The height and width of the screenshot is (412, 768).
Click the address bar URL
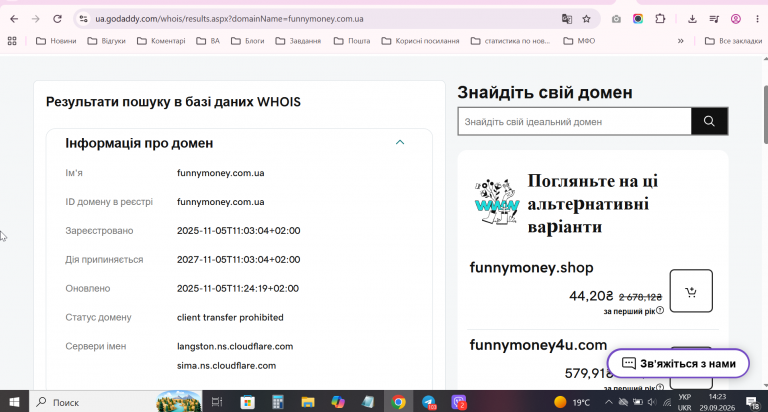click(229, 19)
